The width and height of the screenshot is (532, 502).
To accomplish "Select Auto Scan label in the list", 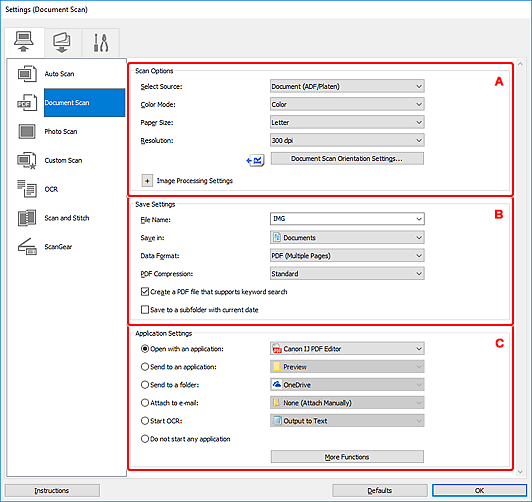I will point(59,74).
